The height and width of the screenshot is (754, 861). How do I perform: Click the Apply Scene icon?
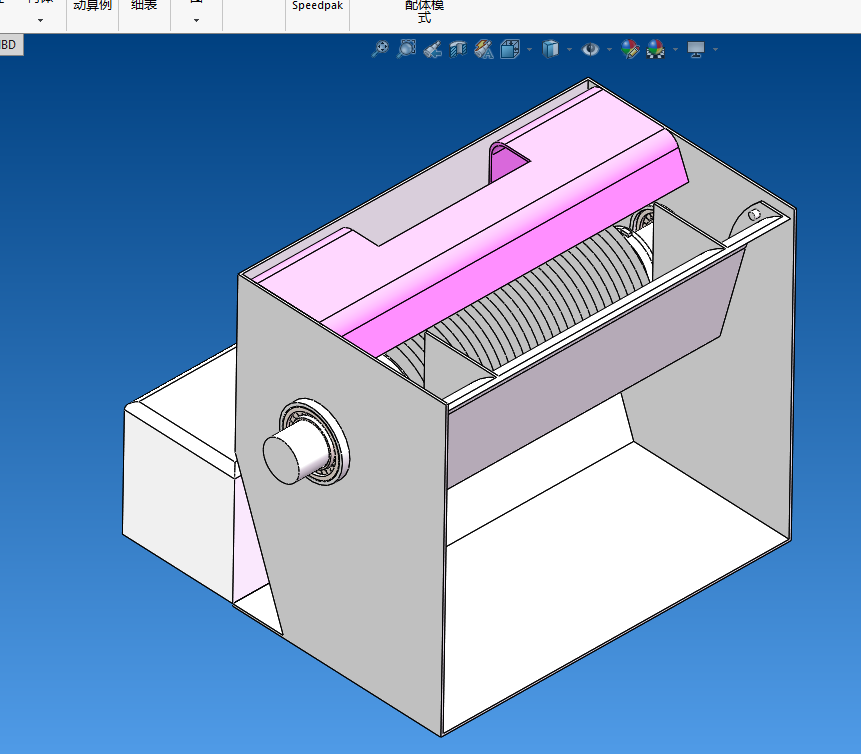tap(655, 48)
